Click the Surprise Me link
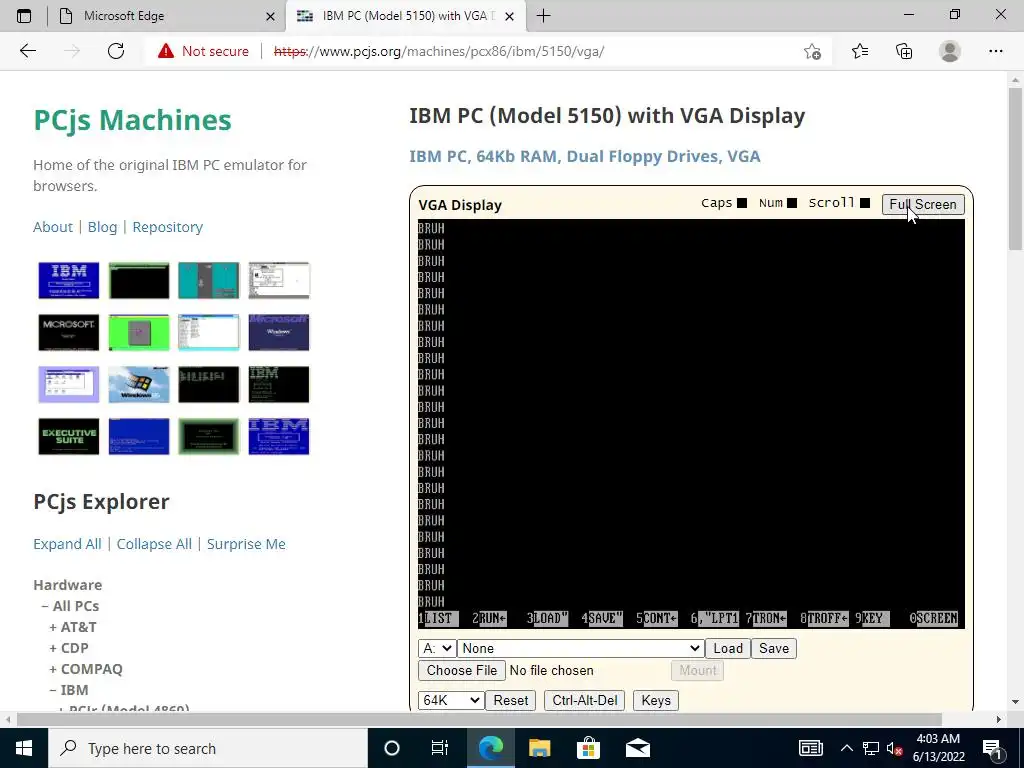Screen dimensions: 1024x768 [x=246, y=544]
